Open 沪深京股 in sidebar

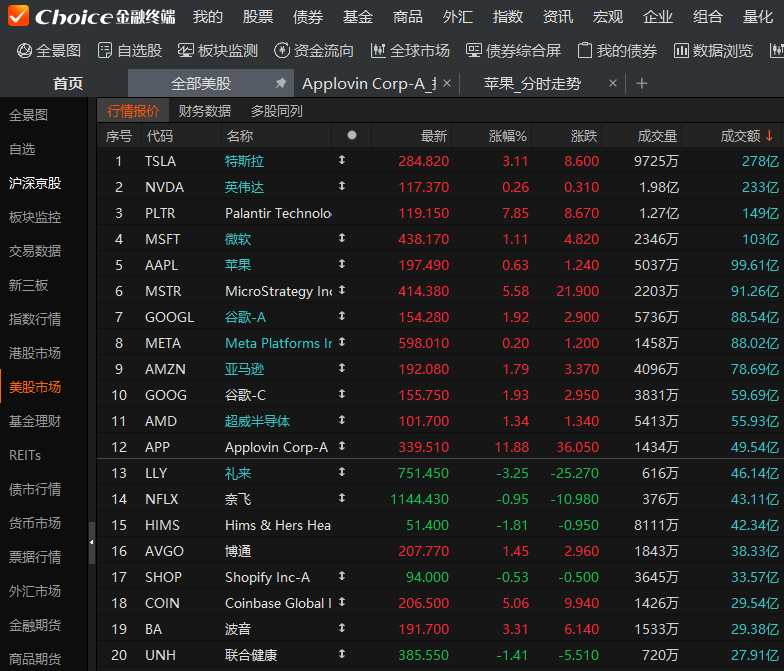(35, 183)
